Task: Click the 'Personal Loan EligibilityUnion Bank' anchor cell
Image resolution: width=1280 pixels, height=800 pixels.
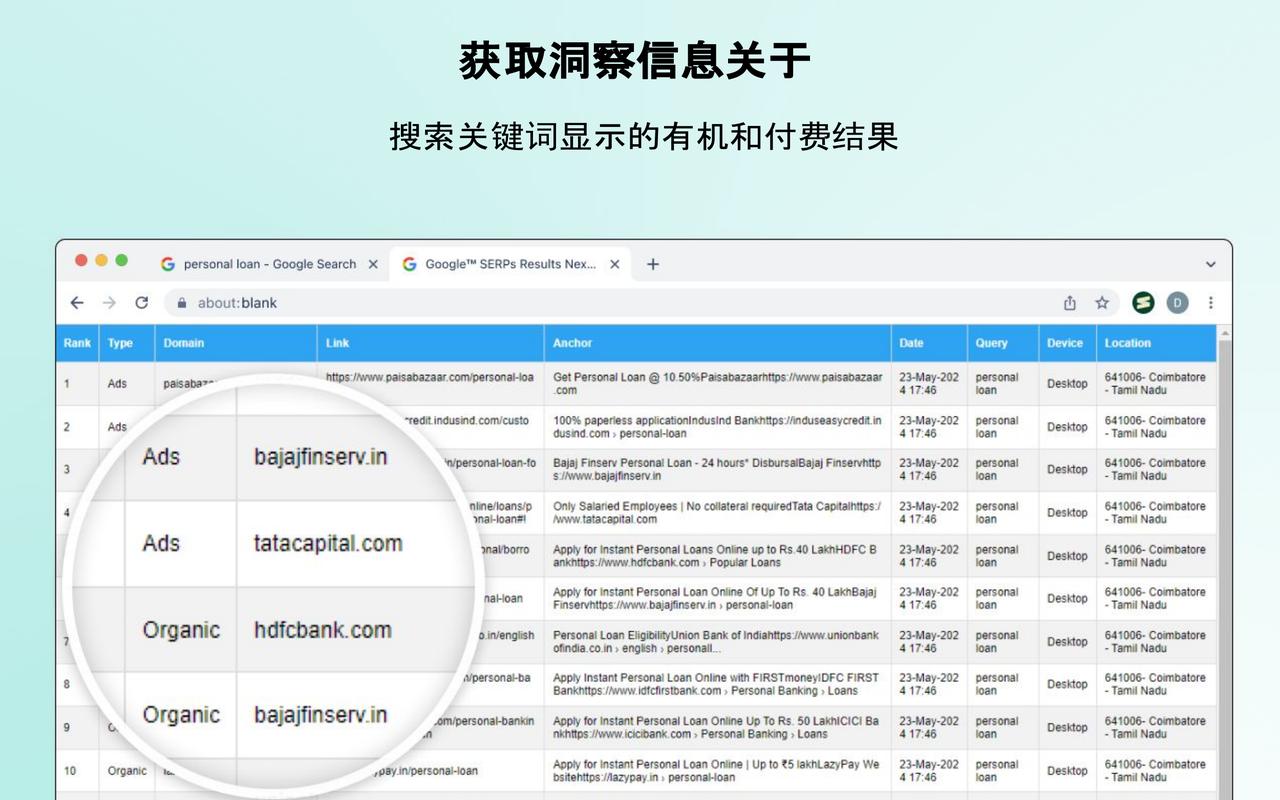Action: 718,641
